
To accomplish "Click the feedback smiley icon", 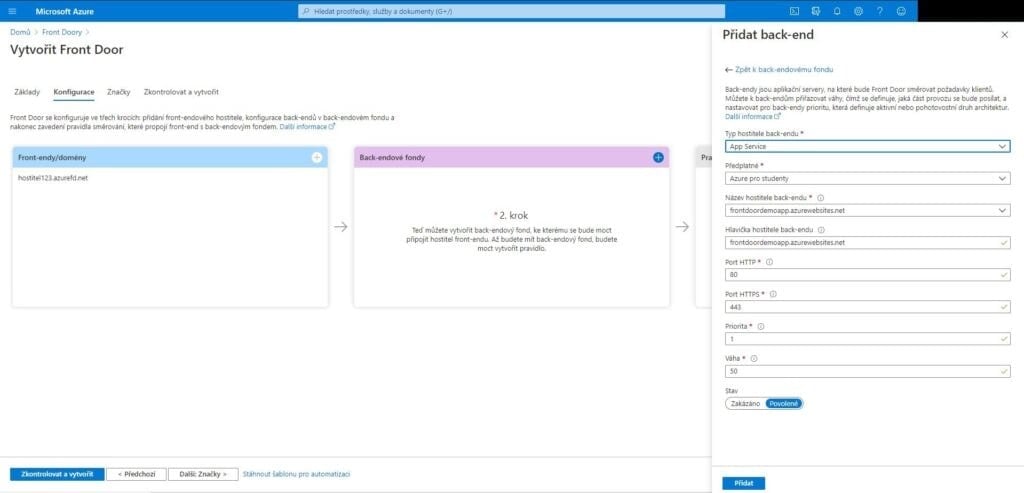I will click(901, 11).
